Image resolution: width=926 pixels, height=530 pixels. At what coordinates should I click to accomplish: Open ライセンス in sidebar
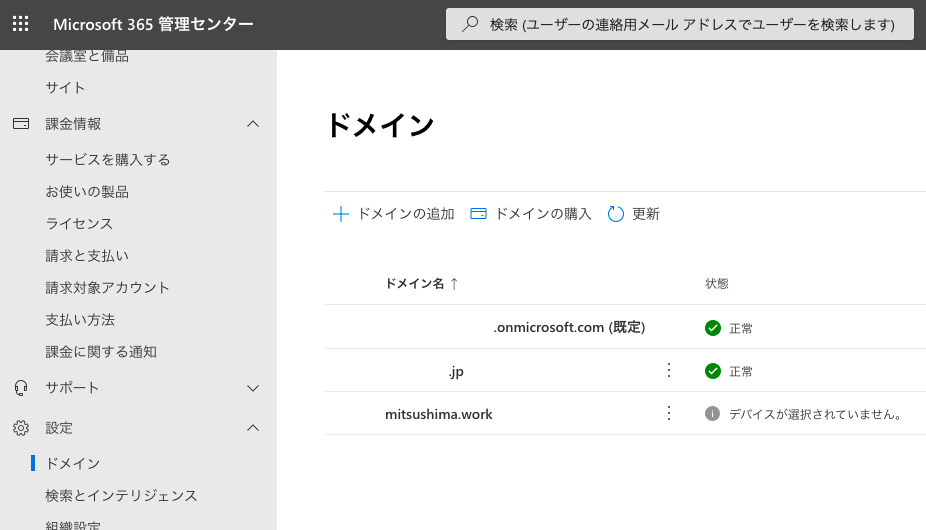pyautogui.click(x=79, y=223)
